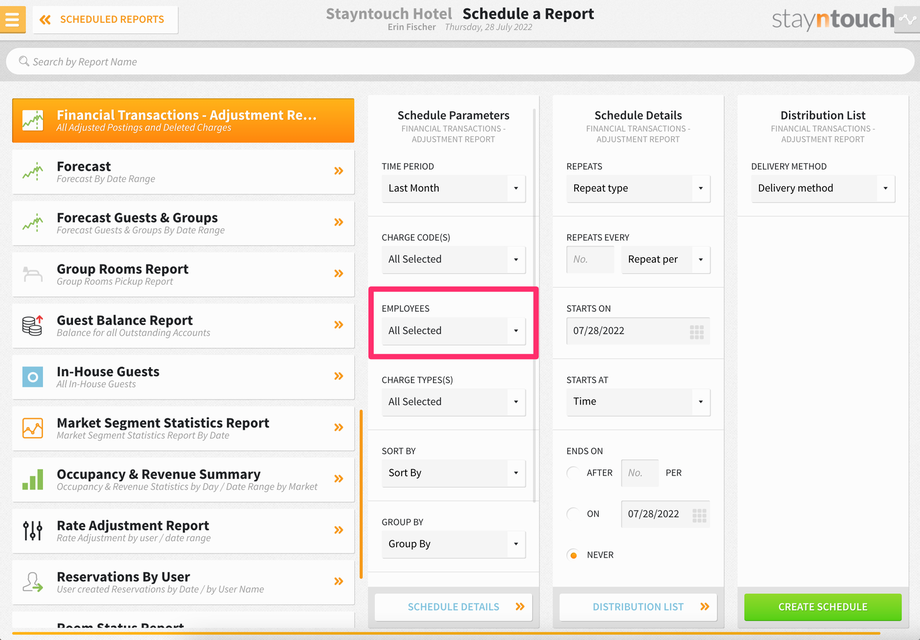The width and height of the screenshot is (920, 640).
Task: Open the Charge Code(s) dropdown
Action: click(454, 259)
